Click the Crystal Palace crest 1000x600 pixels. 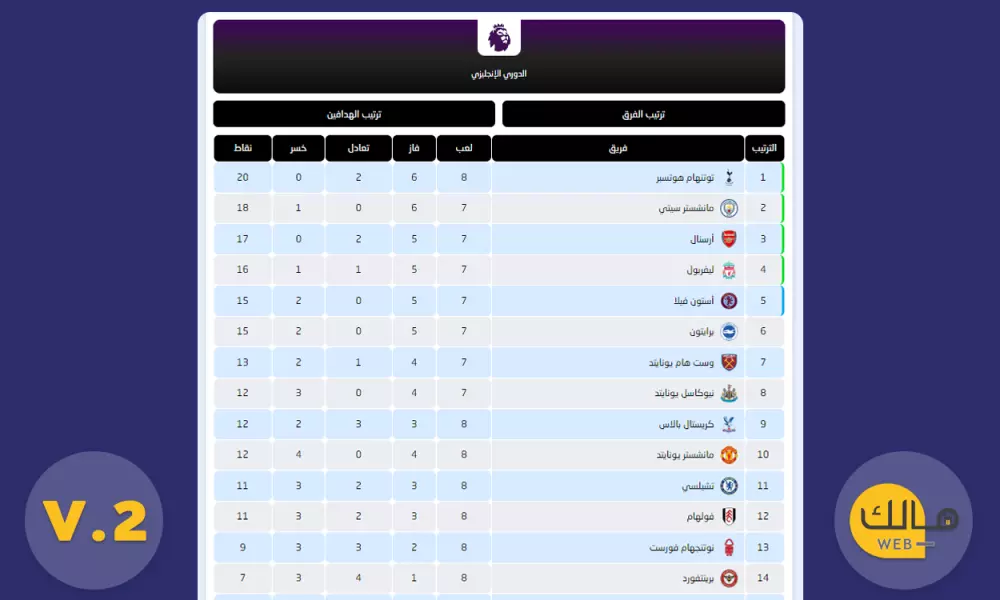pyautogui.click(x=728, y=424)
